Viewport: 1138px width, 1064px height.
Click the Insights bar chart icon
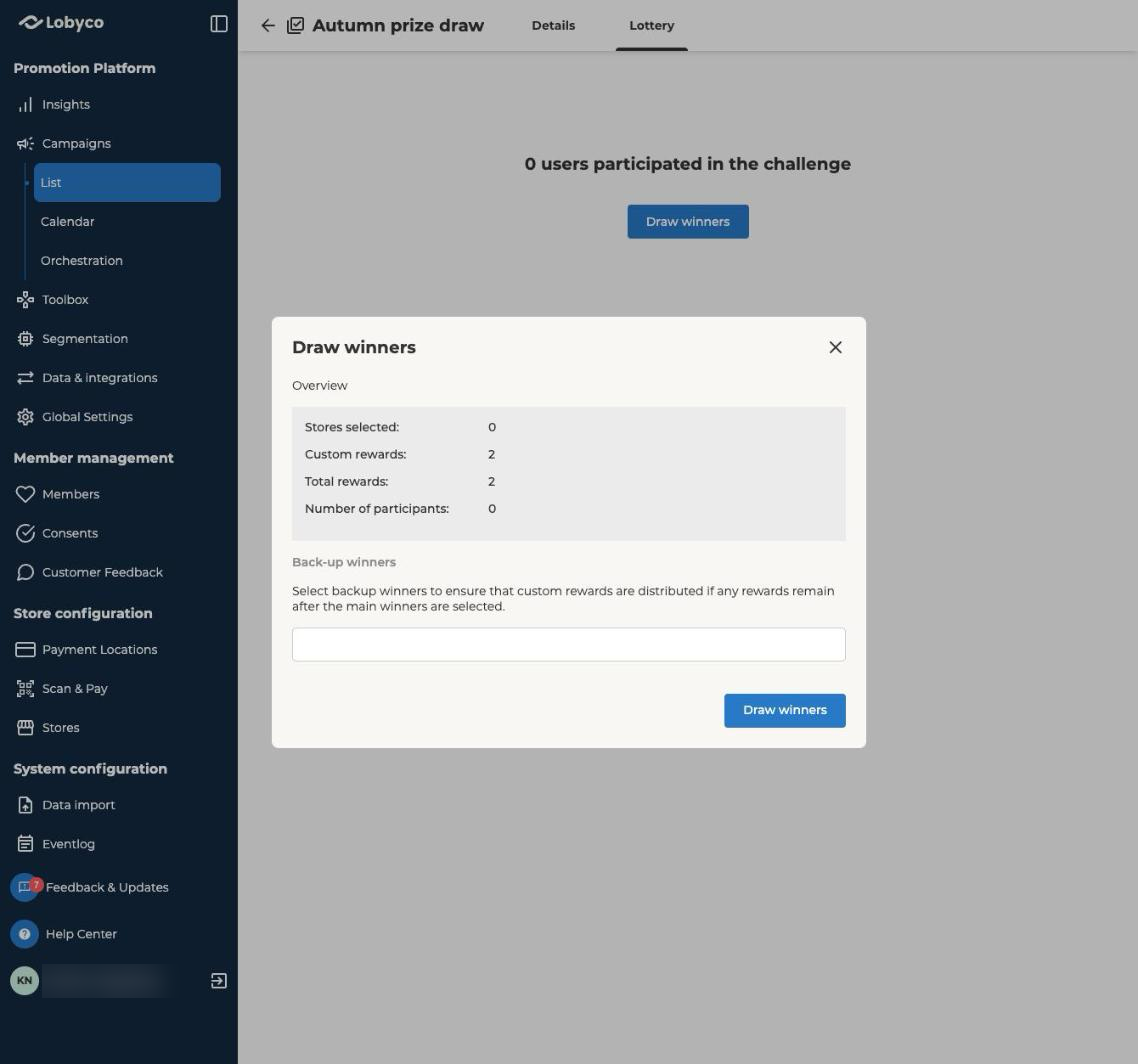(x=25, y=105)
